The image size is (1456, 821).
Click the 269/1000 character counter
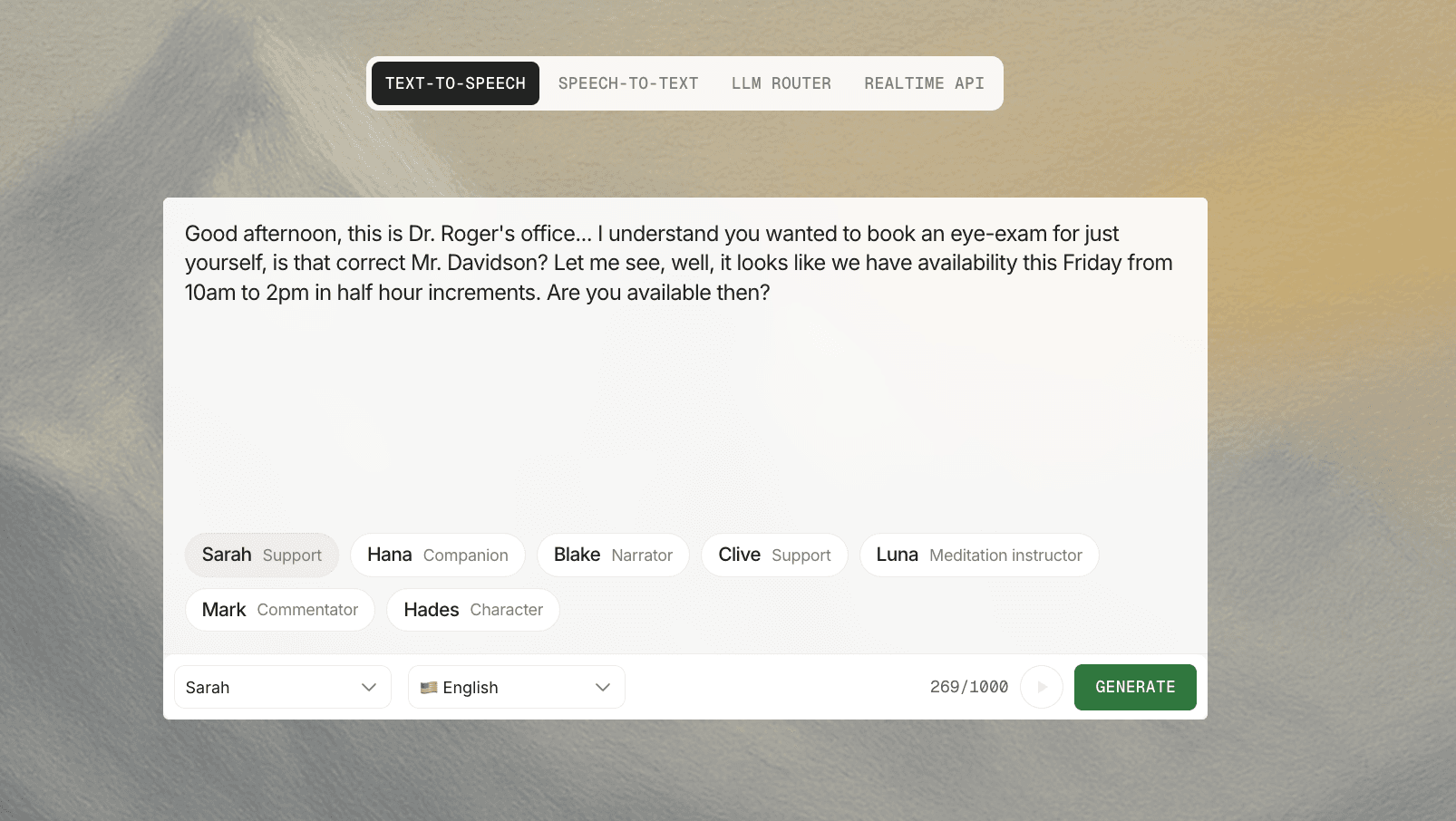tap(968, 687)
